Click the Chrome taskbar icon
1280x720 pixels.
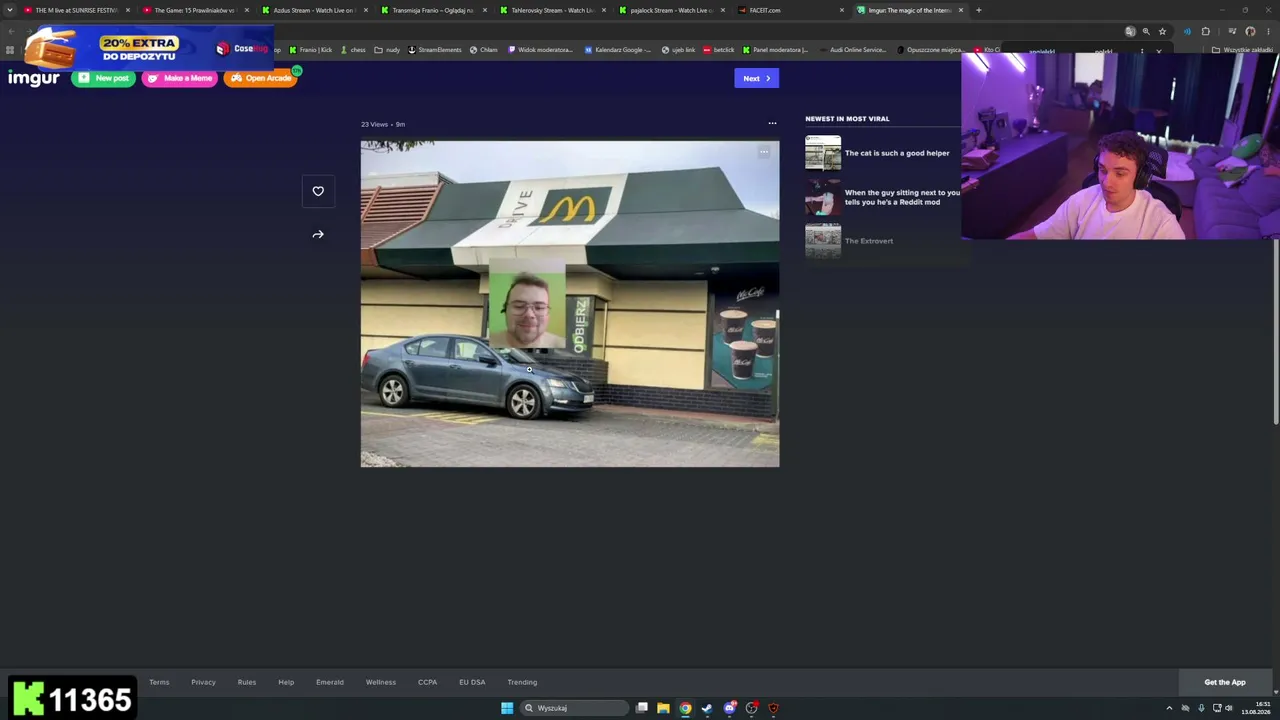coord(685,708)
